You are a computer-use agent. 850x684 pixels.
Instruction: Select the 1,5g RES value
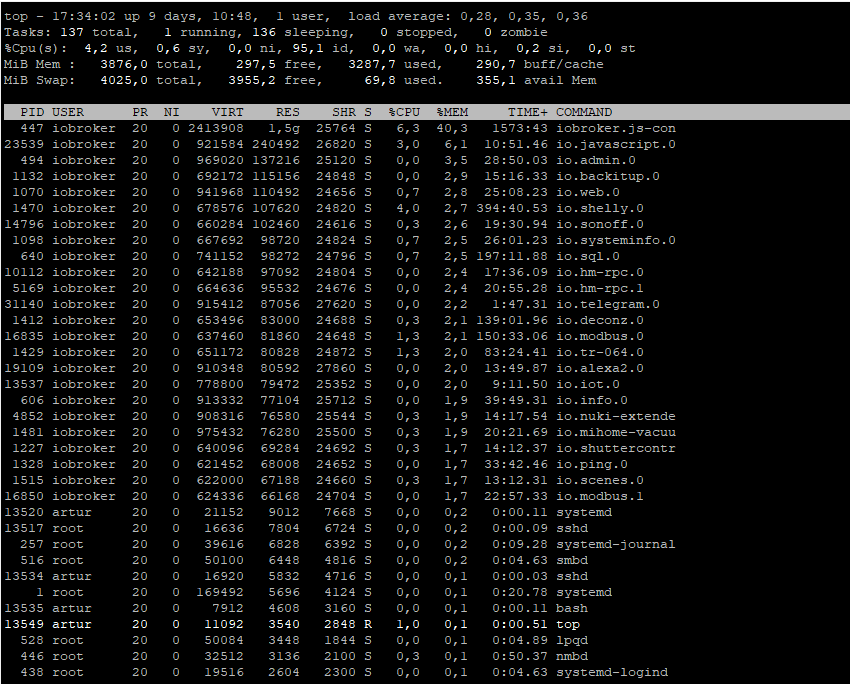pyautogui.click(x=284, y=128)
